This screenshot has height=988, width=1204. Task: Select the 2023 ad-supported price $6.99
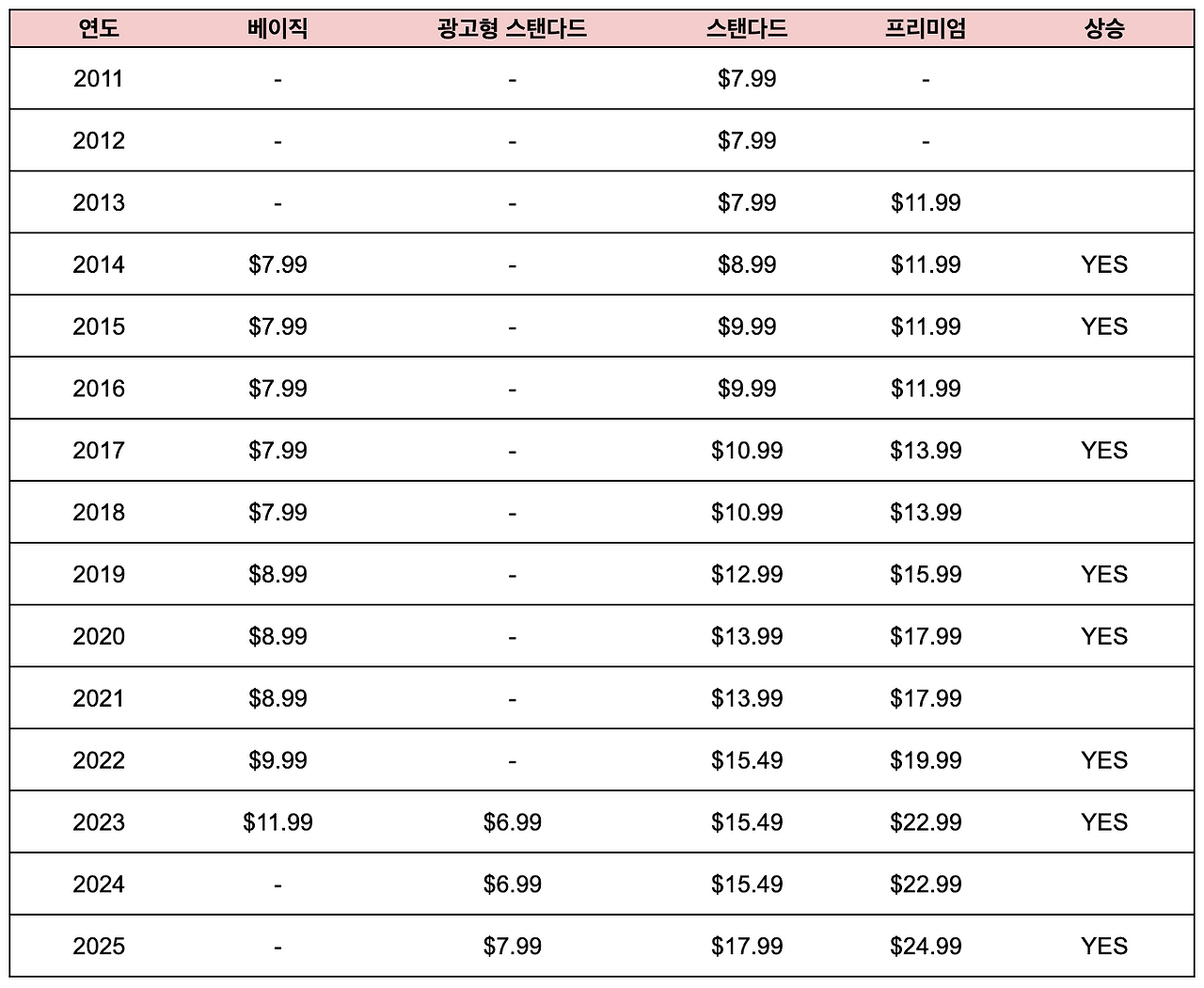coord(512,822)
